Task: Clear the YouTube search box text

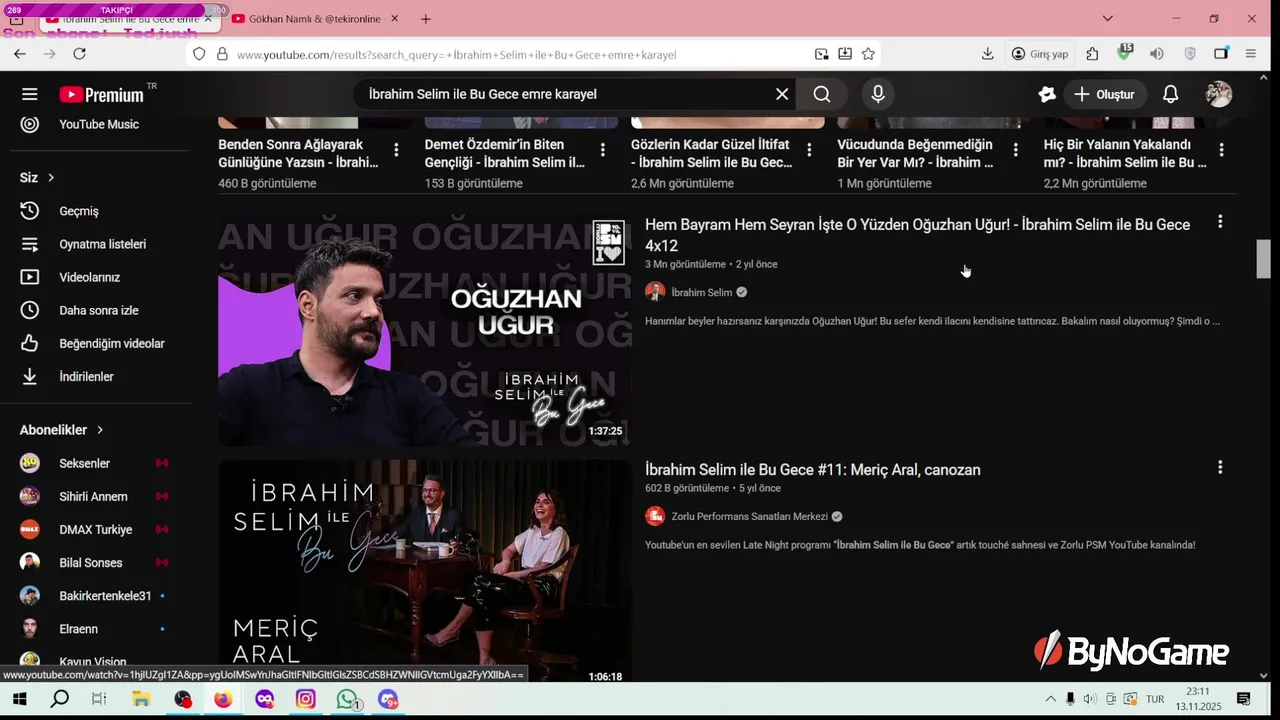Action: 782,94
